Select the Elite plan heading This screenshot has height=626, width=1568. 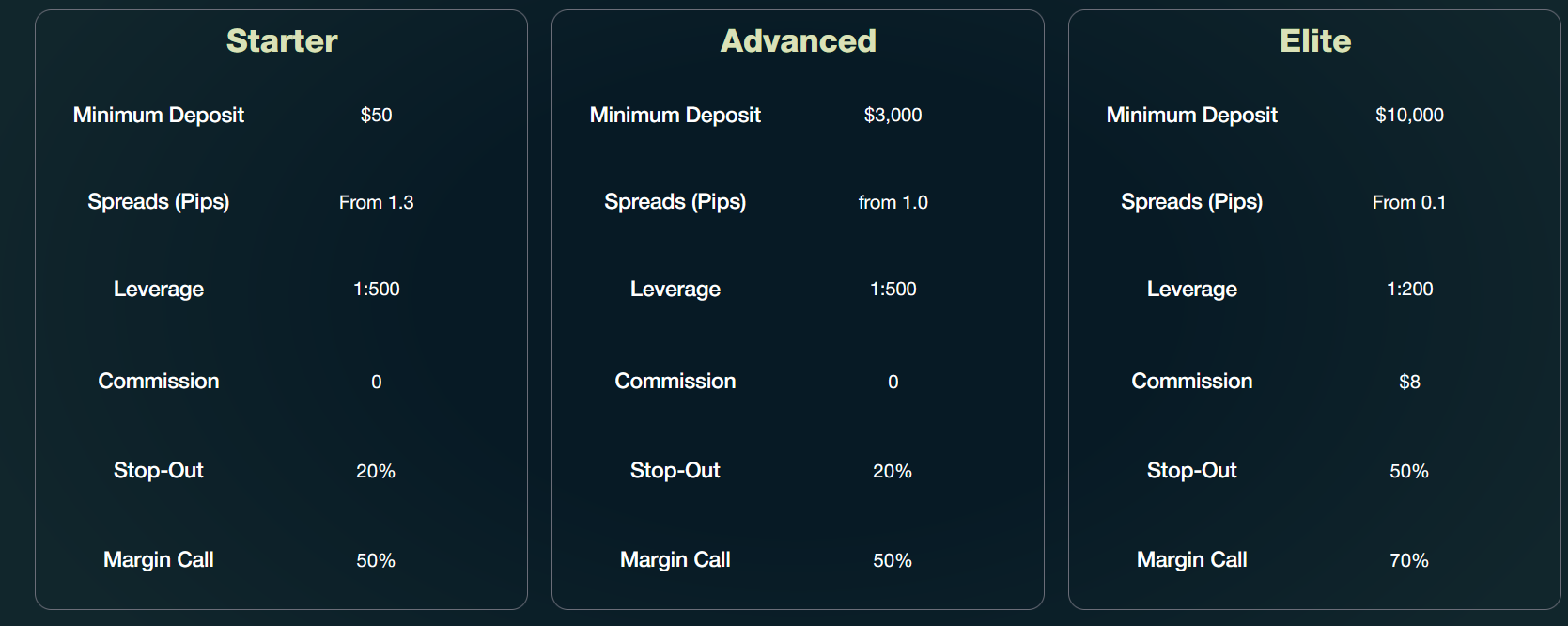(x=1314, y=41)
